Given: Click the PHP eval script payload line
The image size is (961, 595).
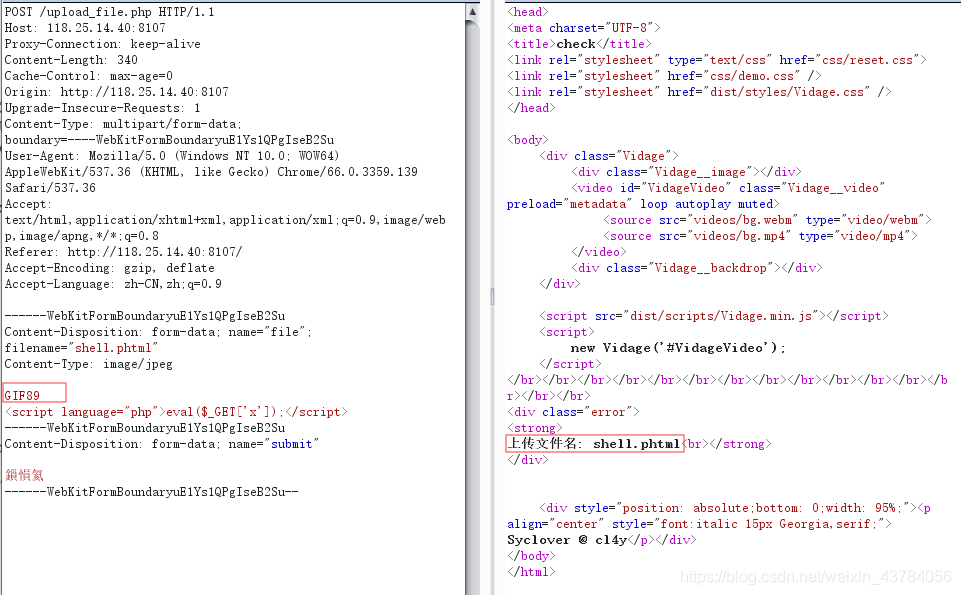Looking at the screenshot, I should pyautogui.click(x=176, y=411).
